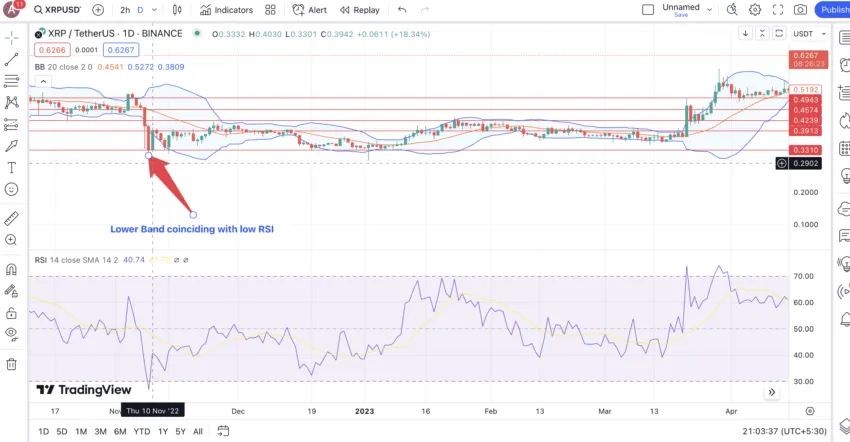
Task: Select the 3M time range
Action: [100, 432]
